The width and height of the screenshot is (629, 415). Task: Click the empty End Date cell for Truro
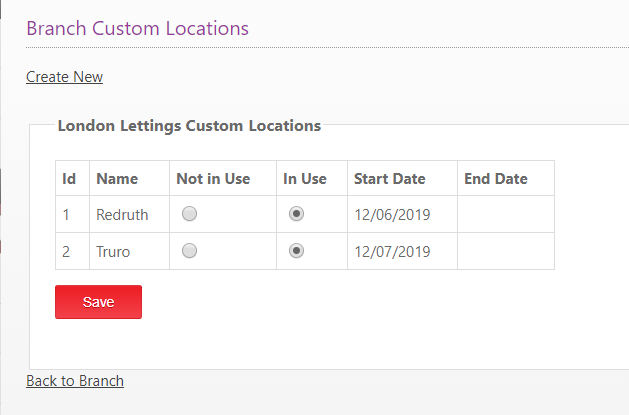click(x=505, y=251)
